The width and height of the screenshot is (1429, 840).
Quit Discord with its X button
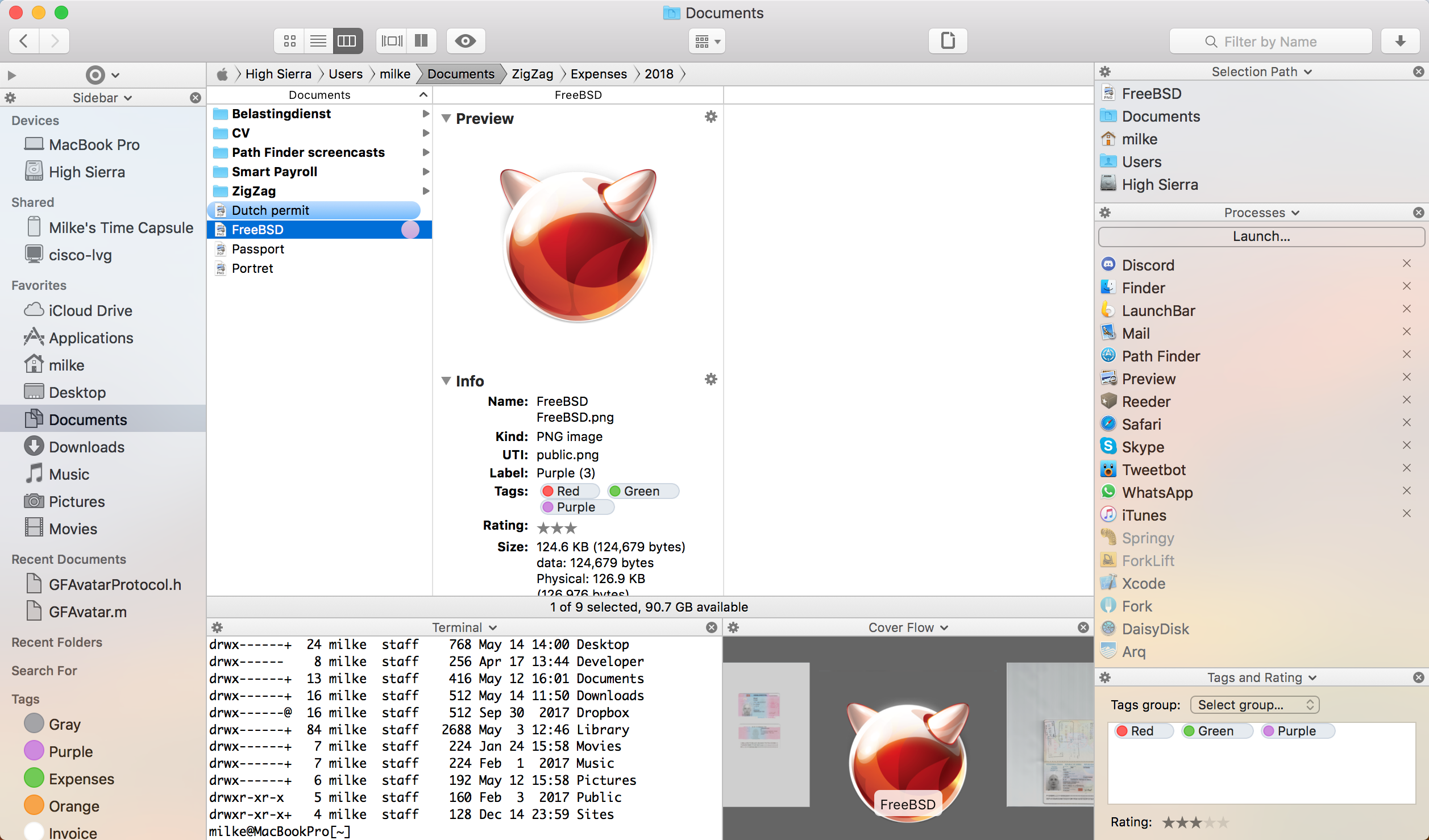[x=1407, y=264]
